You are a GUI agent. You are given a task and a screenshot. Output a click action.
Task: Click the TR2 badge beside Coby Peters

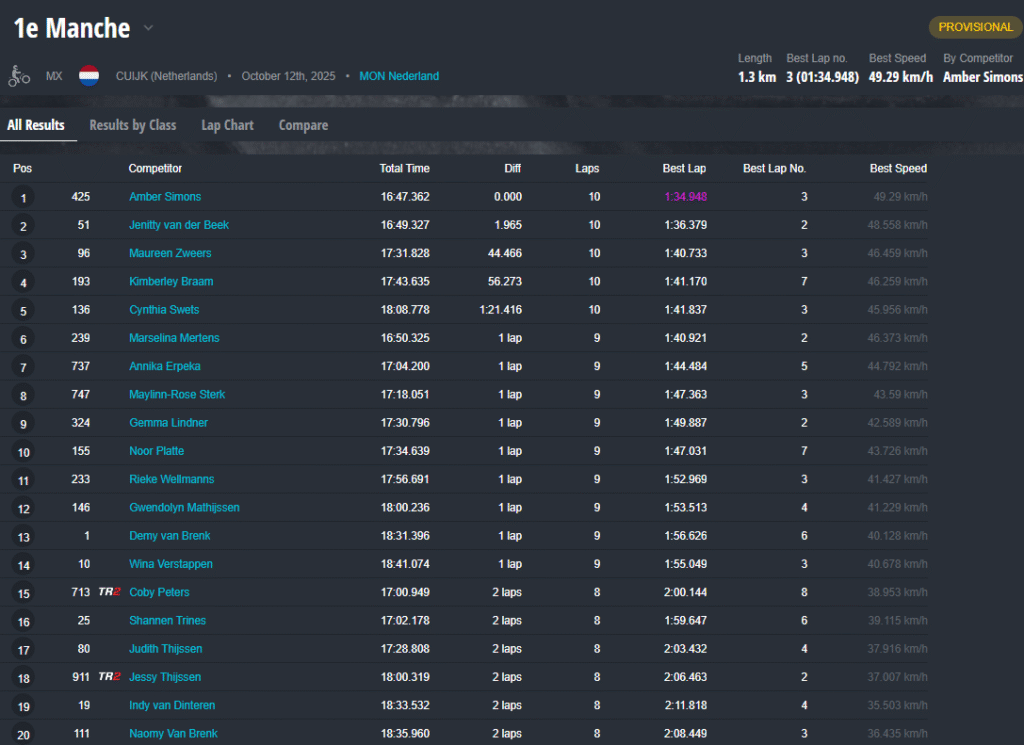pos(109,592)
